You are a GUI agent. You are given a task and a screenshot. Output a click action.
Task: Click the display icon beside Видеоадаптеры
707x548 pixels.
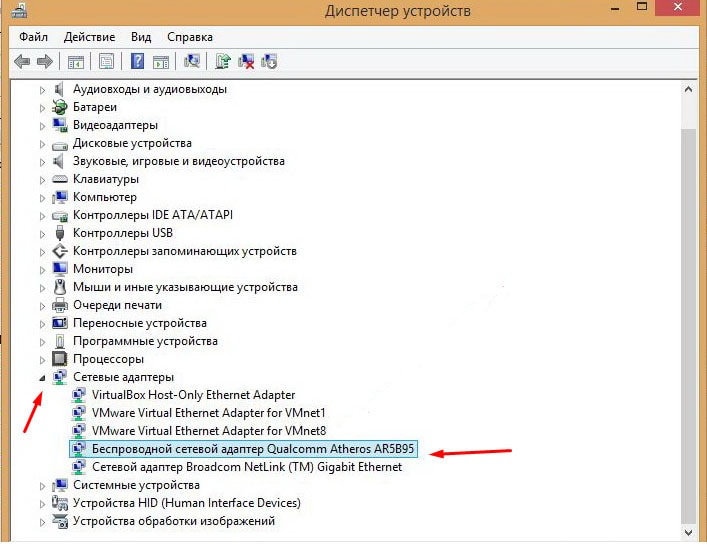(x=60, y=125)
